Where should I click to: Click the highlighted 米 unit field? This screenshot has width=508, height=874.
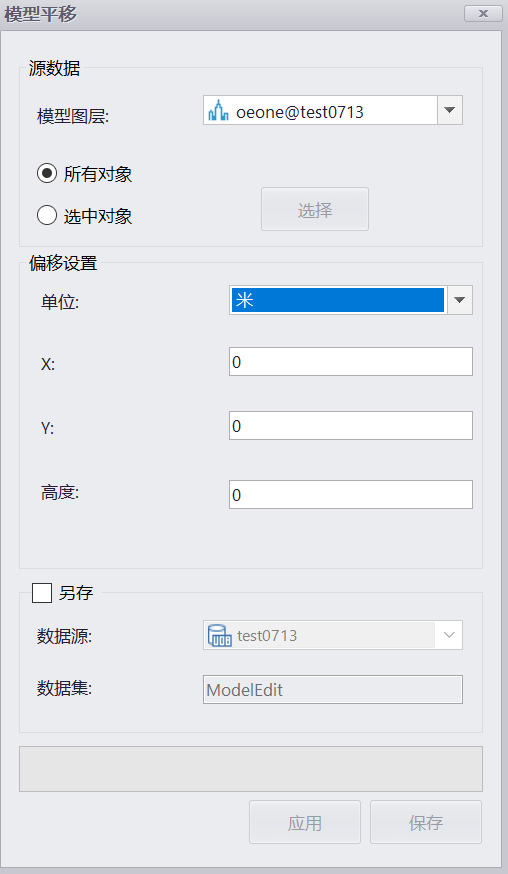(338, 300)
